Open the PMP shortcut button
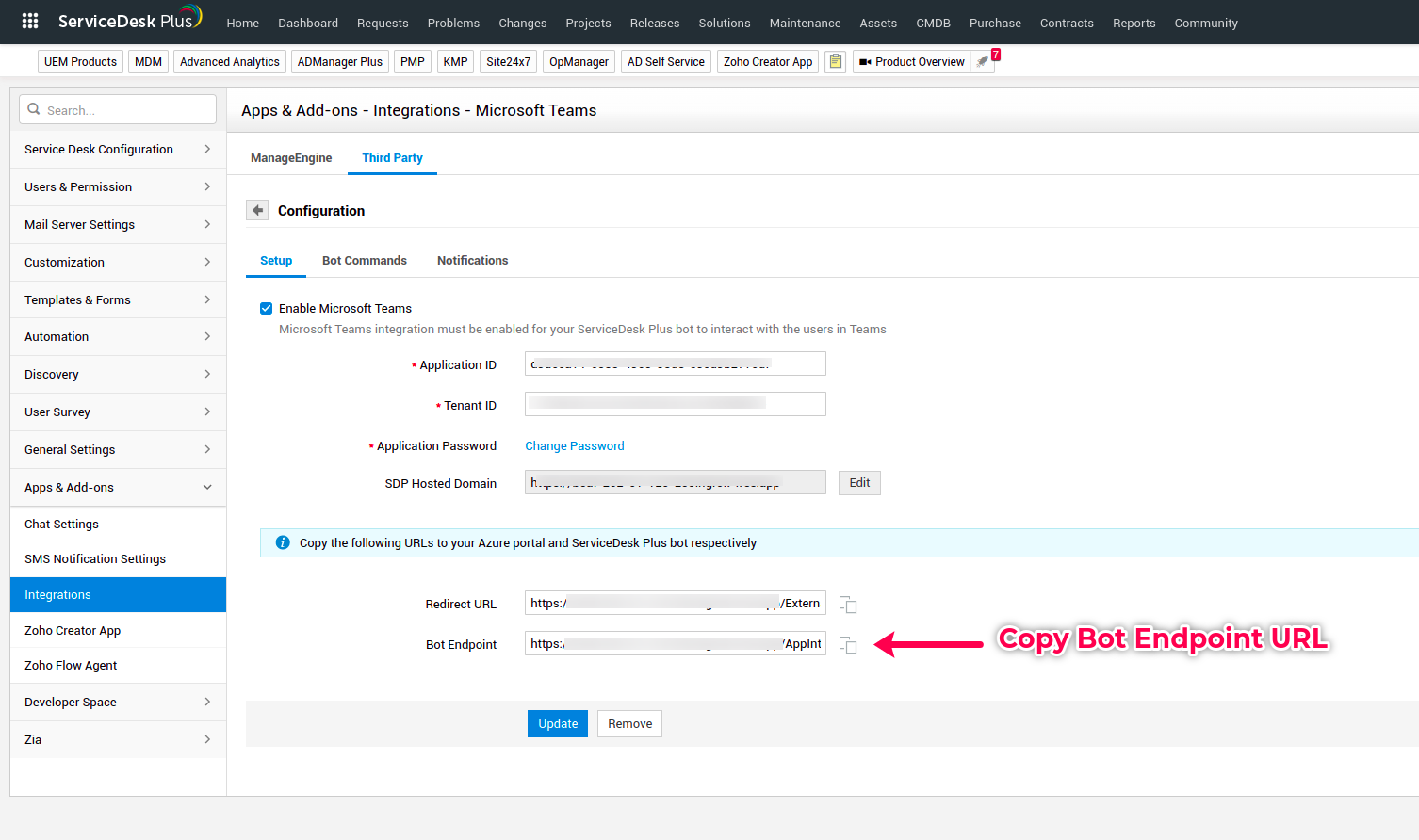 pyautogui.click(x=413, y=61)
